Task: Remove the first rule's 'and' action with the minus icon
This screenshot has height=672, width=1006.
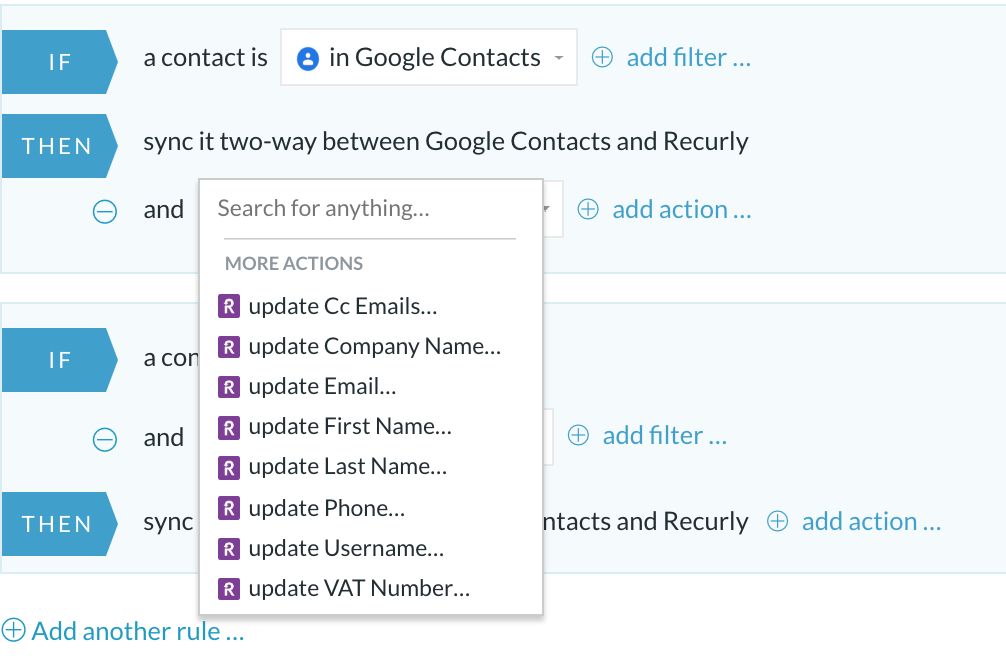Action: (x=105, y=211)
